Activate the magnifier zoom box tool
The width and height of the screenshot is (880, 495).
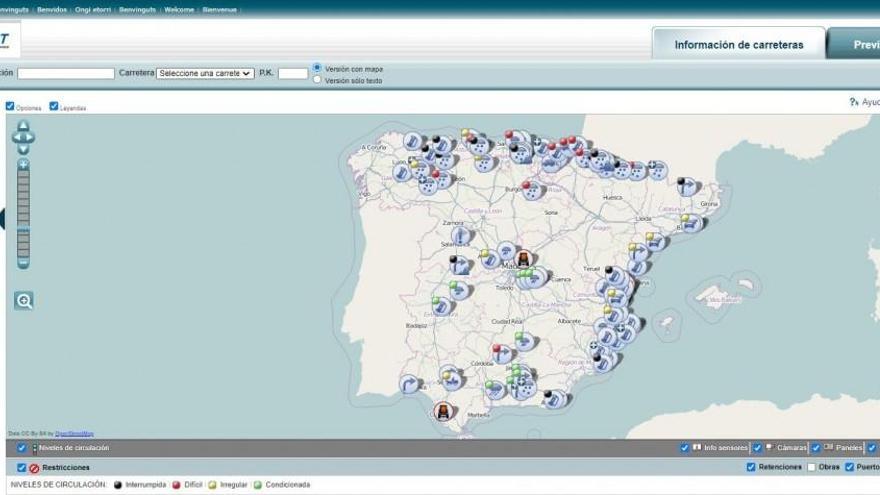pyautogui.click(x=24, y=300)
